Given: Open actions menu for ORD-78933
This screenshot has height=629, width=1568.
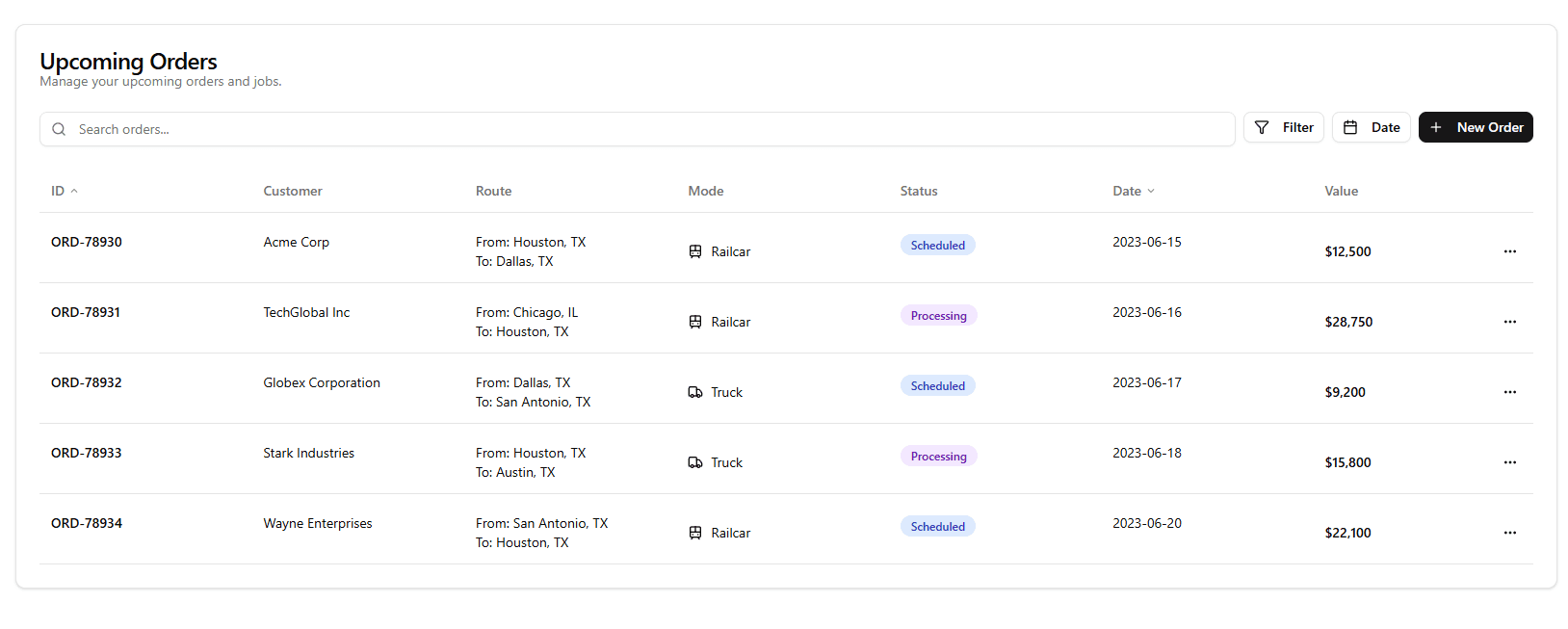Looking at the screenshot, I should (x=1510, y=462).
